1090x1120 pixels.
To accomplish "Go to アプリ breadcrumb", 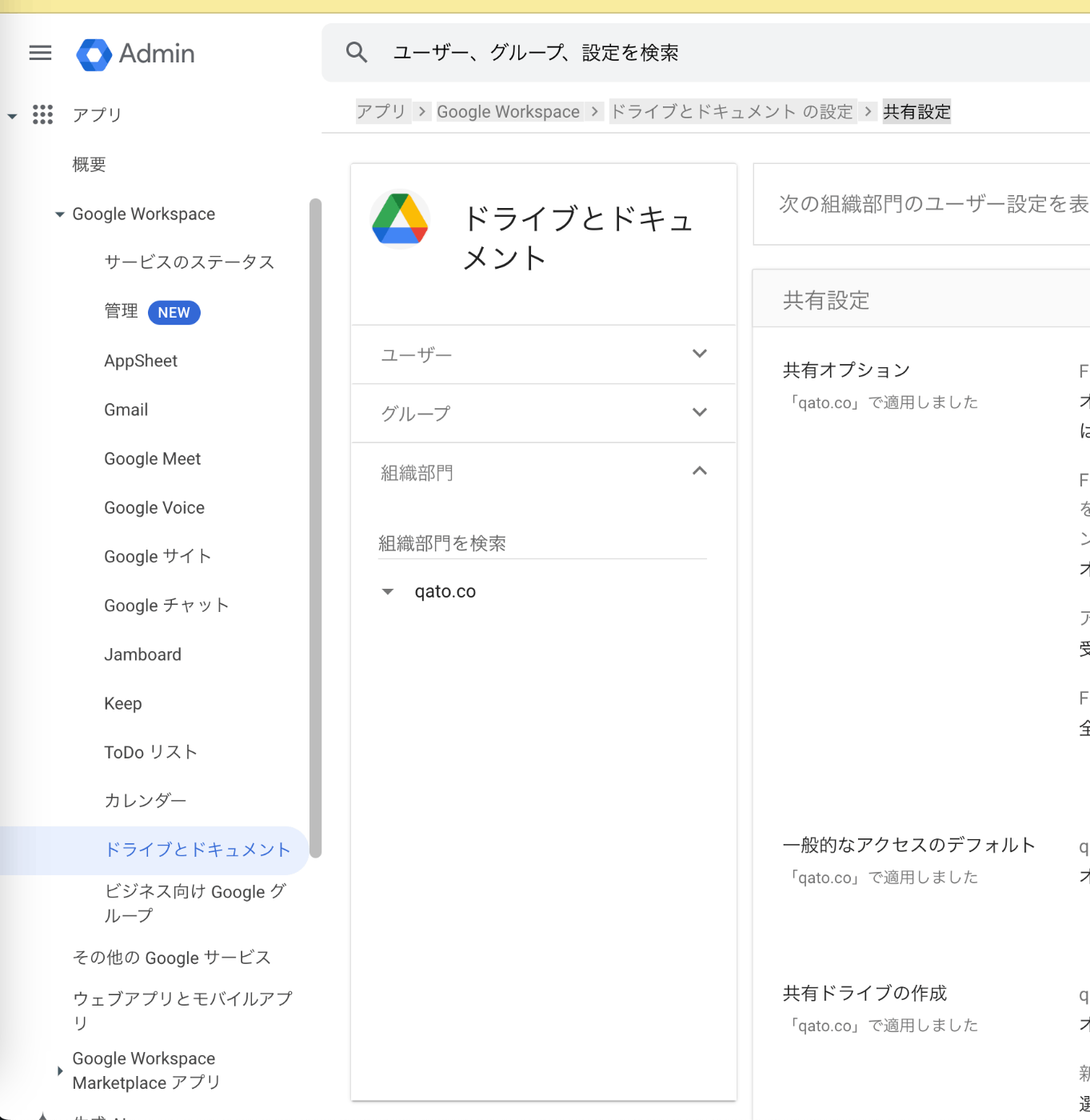I will click(381, 111).
